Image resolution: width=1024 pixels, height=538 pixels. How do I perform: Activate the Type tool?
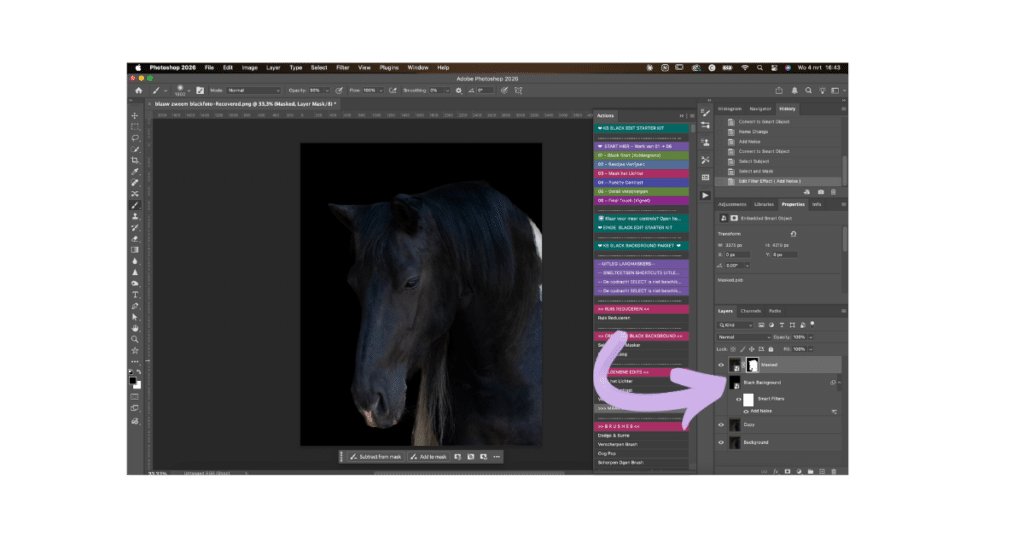click(135, 294)
